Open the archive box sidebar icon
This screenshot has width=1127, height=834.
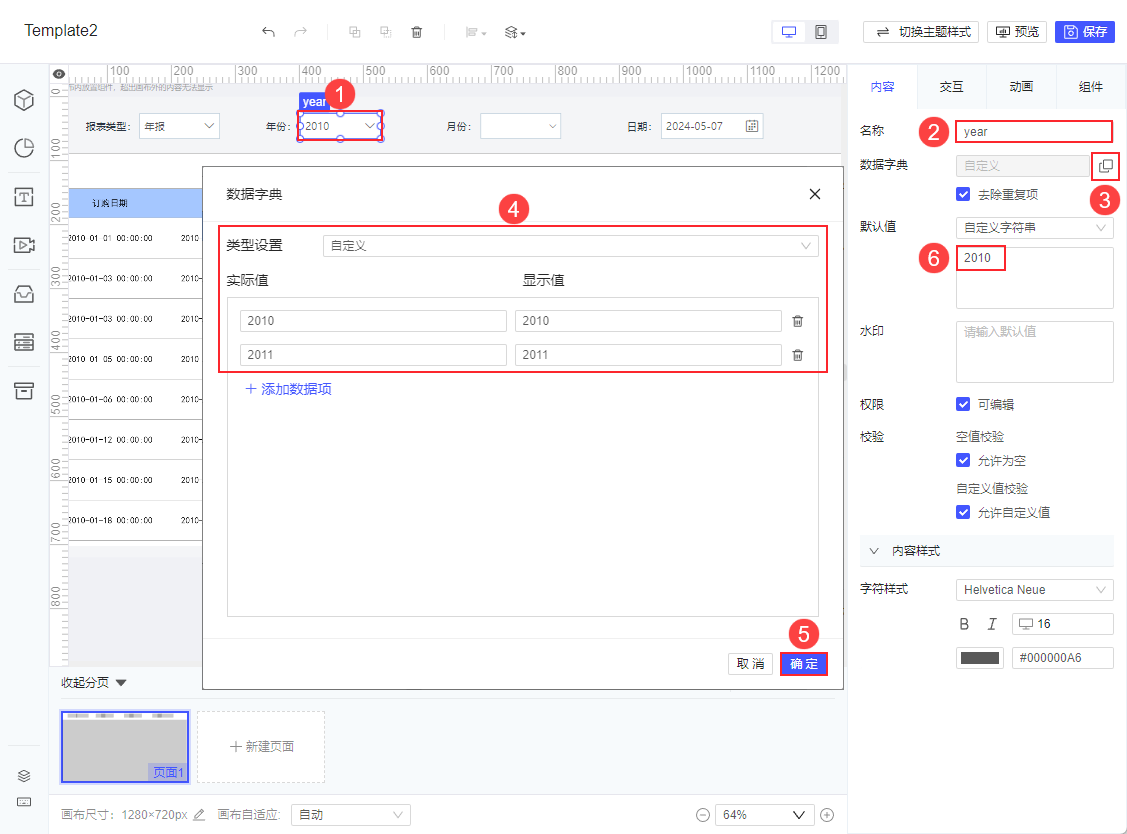coord(24,390)
